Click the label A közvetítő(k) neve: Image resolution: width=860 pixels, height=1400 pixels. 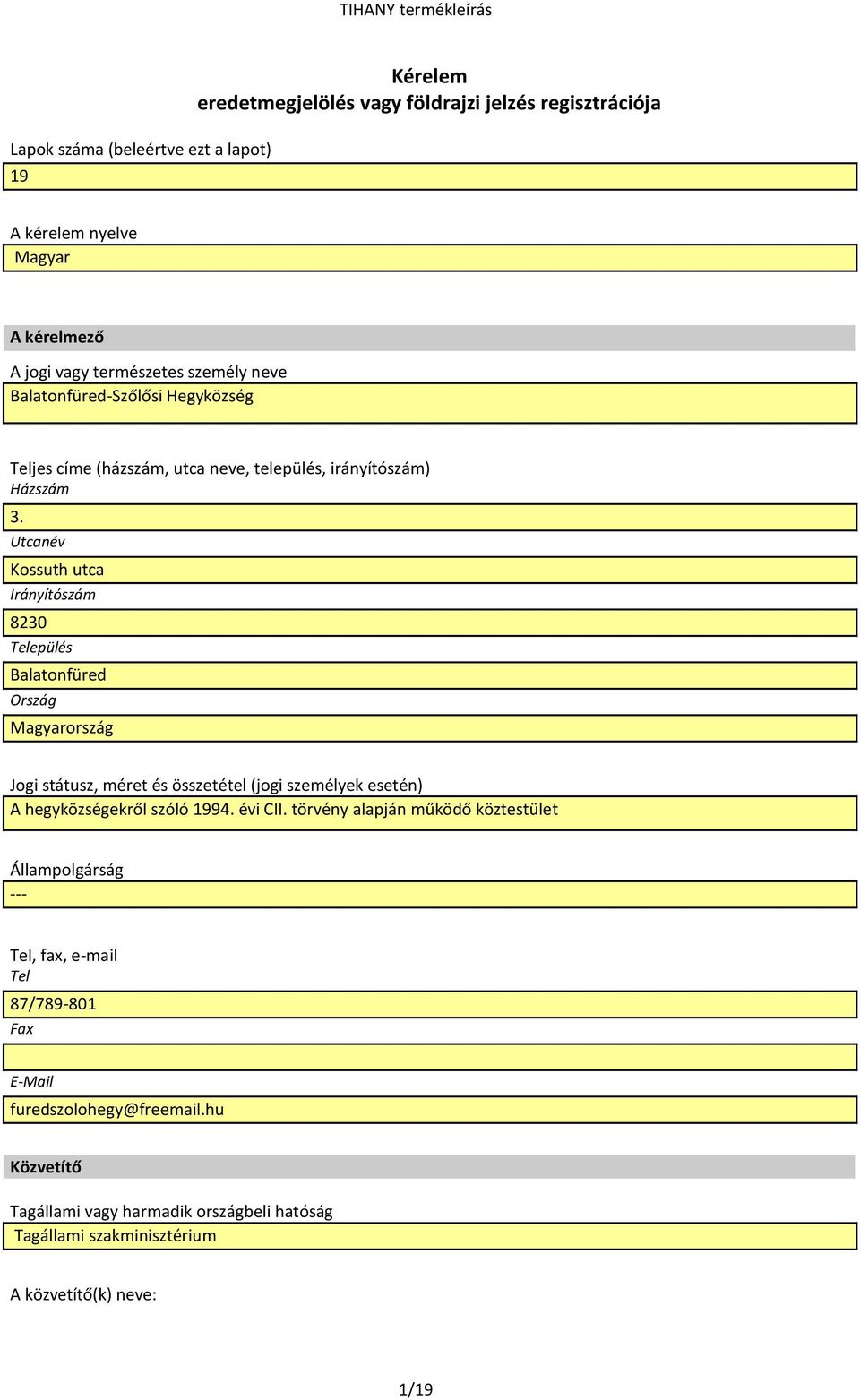pyautogui.click(x=83, y=1294)
